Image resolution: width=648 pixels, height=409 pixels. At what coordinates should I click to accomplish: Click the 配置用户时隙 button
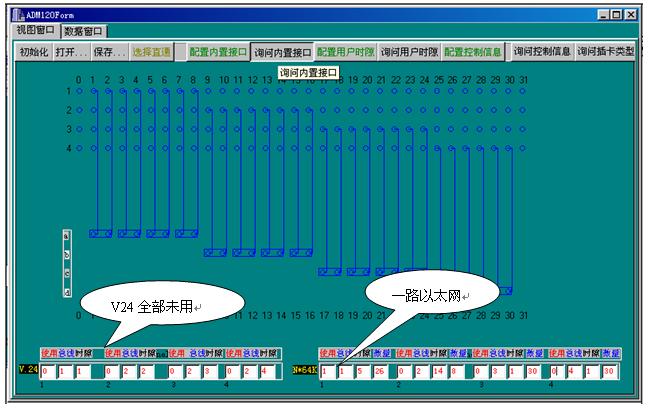point(345,52)
